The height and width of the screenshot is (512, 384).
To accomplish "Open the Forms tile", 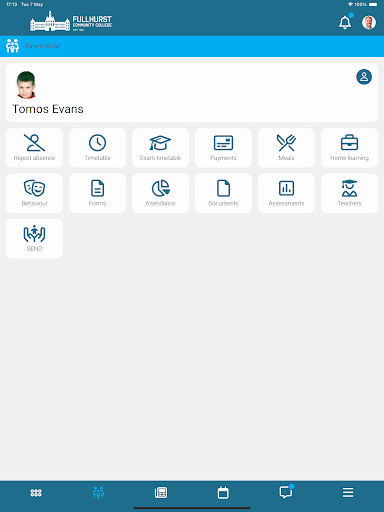I will click(x=97, y=193).
